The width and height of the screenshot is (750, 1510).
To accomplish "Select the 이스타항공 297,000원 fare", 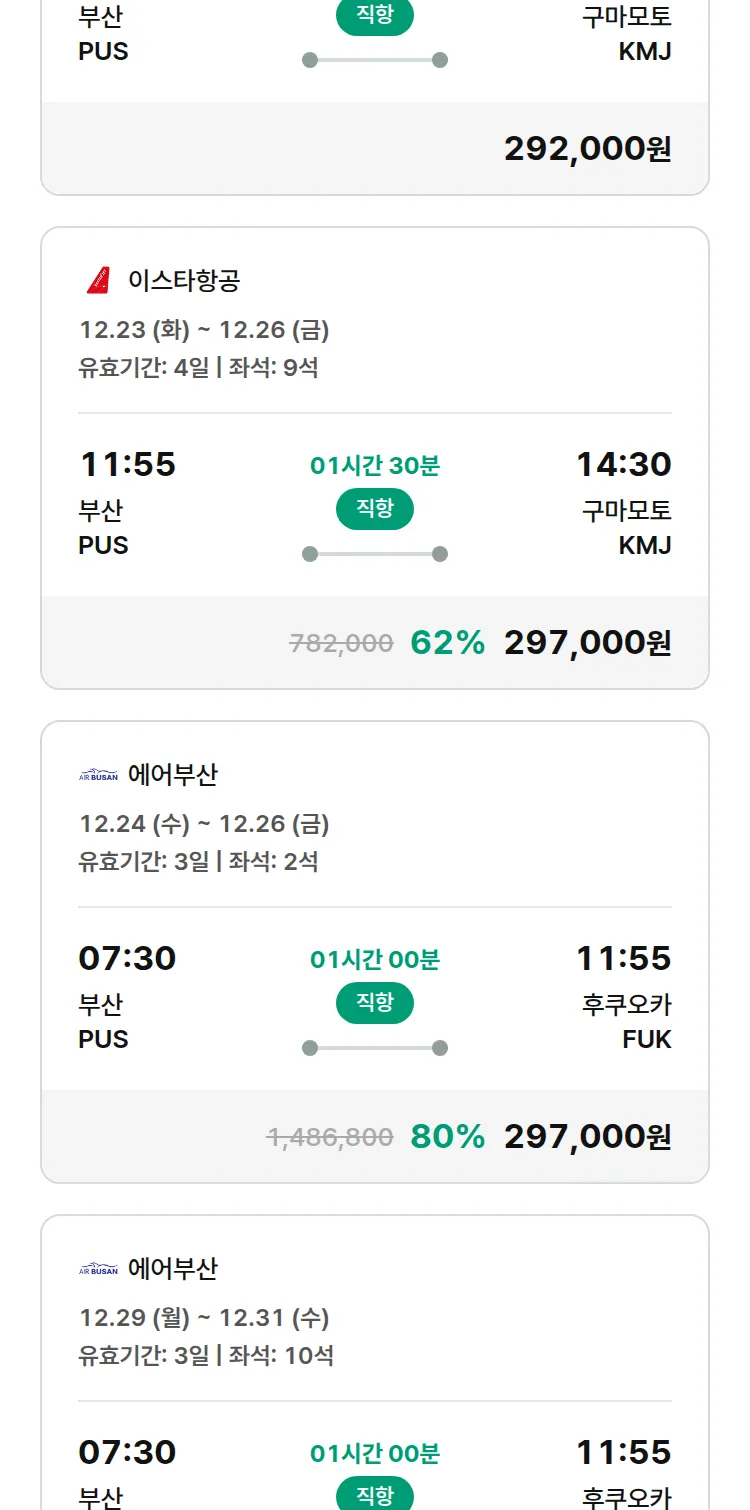I will 587,643.
